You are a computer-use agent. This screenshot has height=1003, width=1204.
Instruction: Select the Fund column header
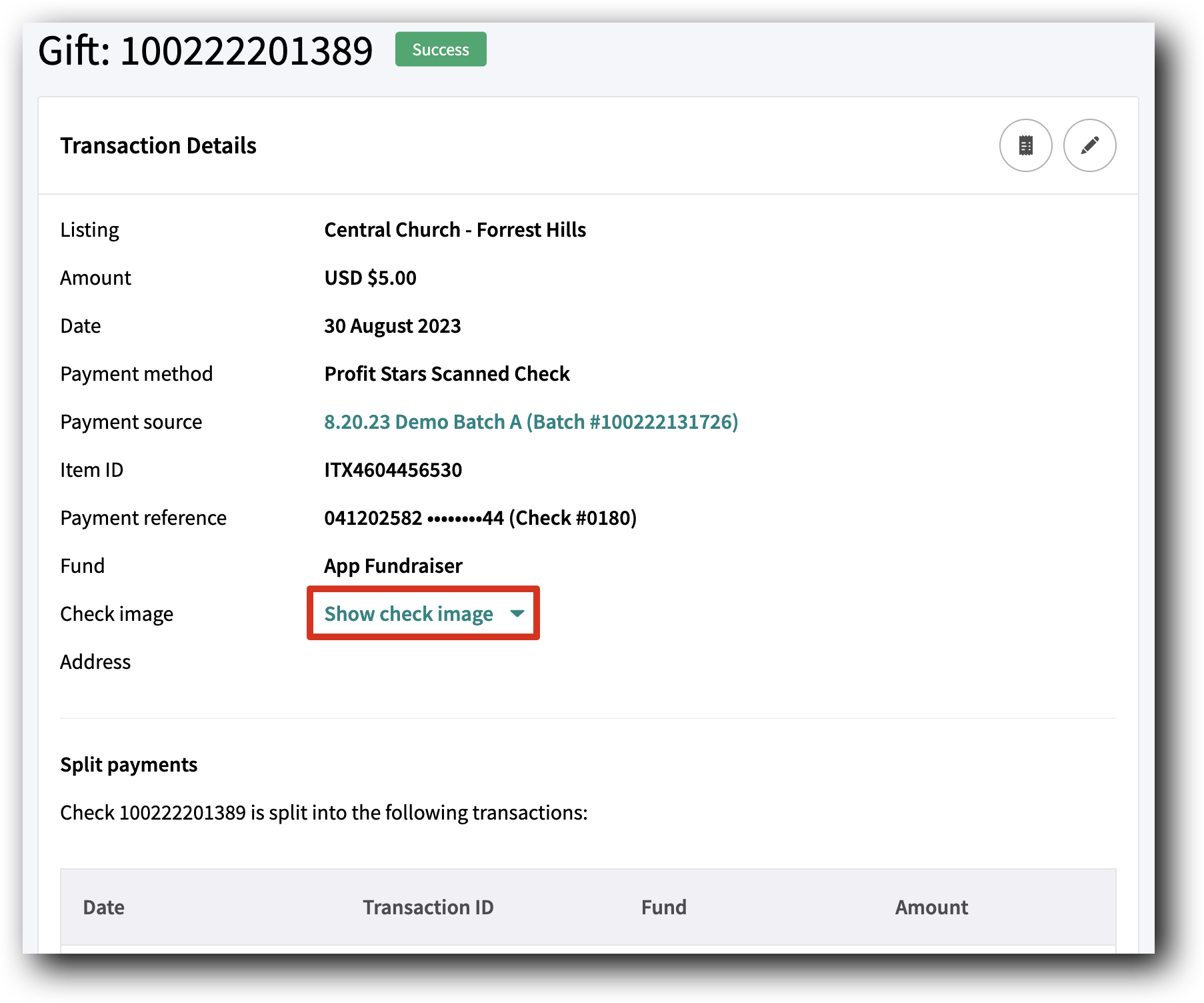tap(663, 907)
